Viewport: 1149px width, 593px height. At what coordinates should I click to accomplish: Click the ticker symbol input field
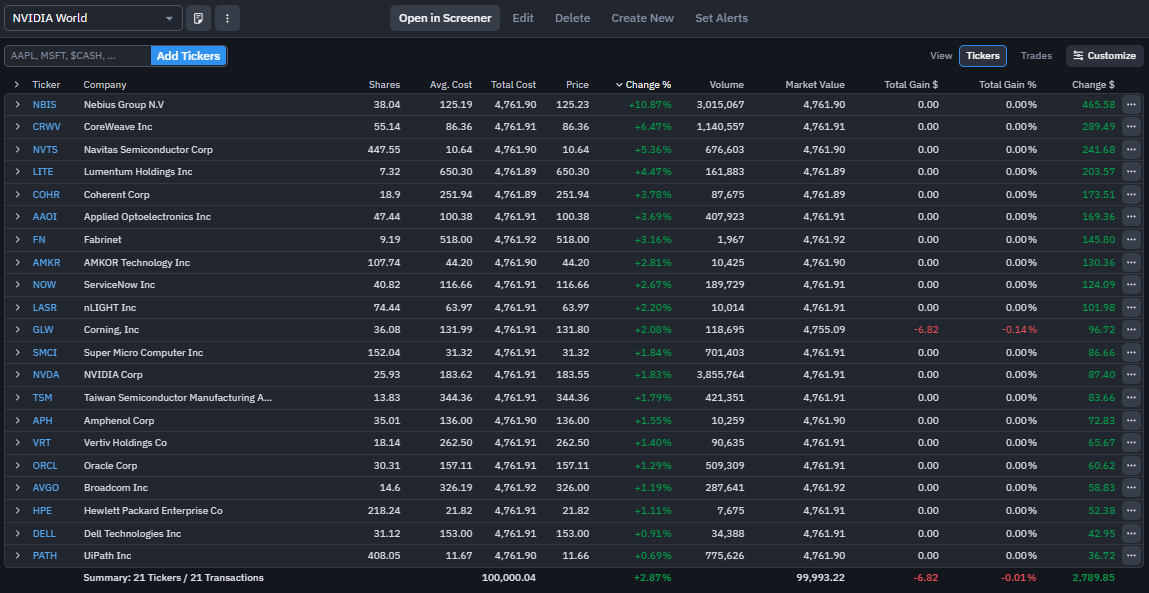click(x=78, y=56)
